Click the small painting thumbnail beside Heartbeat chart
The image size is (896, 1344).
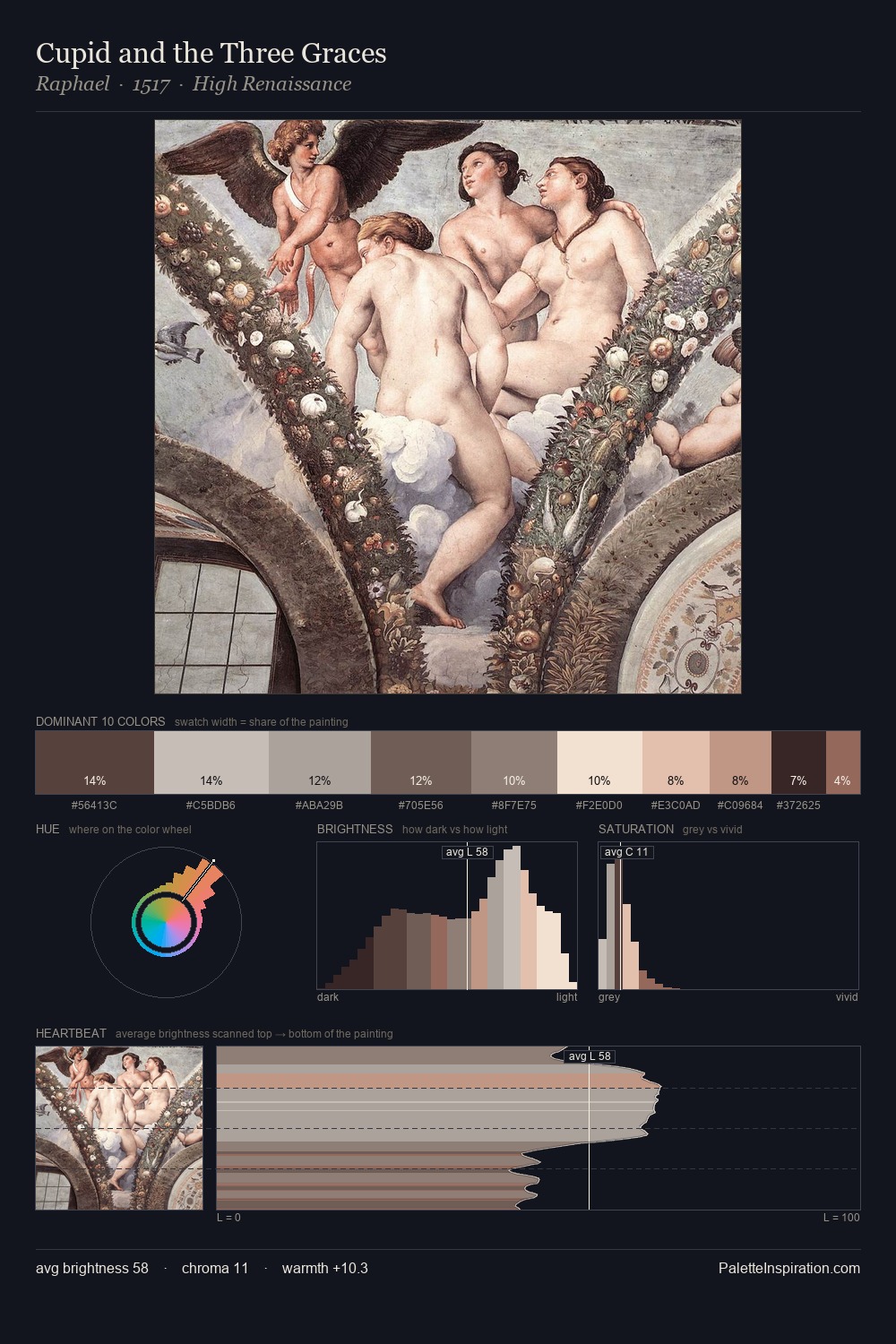119,1128
